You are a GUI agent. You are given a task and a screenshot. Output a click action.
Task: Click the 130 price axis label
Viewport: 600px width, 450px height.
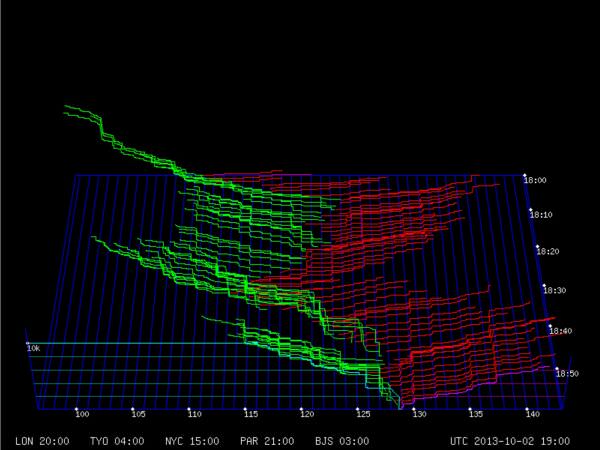point(419,414)
